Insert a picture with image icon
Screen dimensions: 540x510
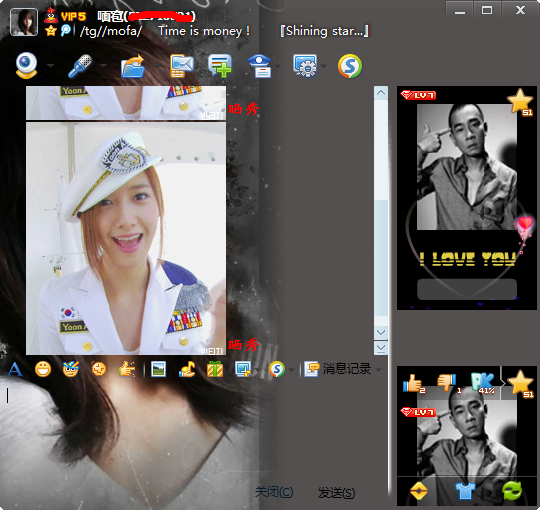pyautogui.click(x=158, y=370)
